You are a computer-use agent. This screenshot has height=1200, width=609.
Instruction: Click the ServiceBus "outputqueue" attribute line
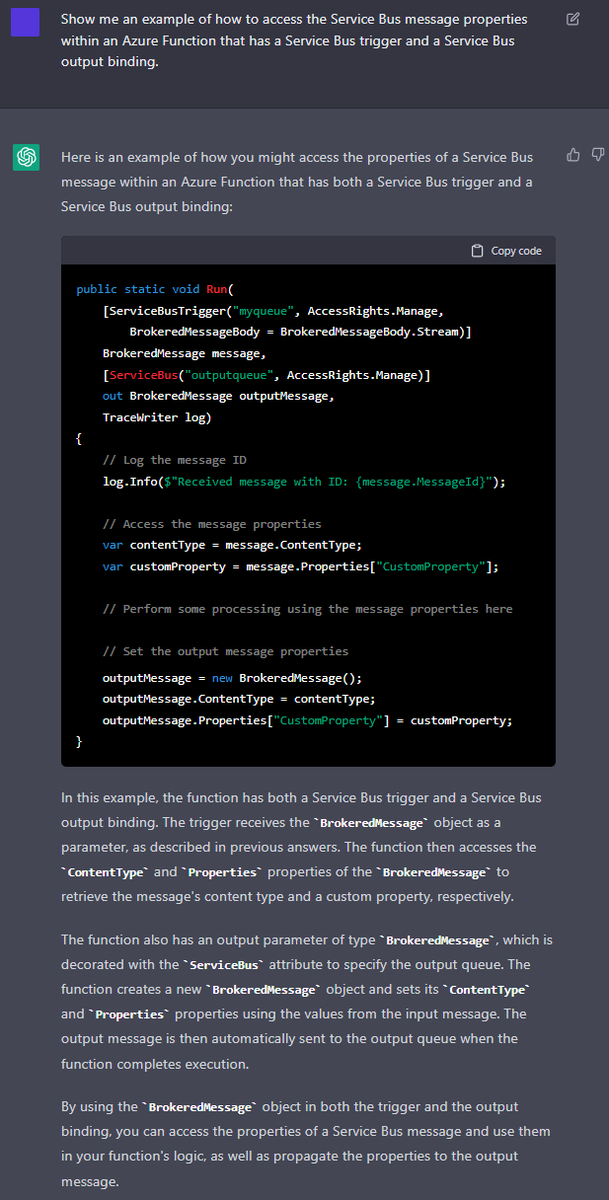coord(266,375)
